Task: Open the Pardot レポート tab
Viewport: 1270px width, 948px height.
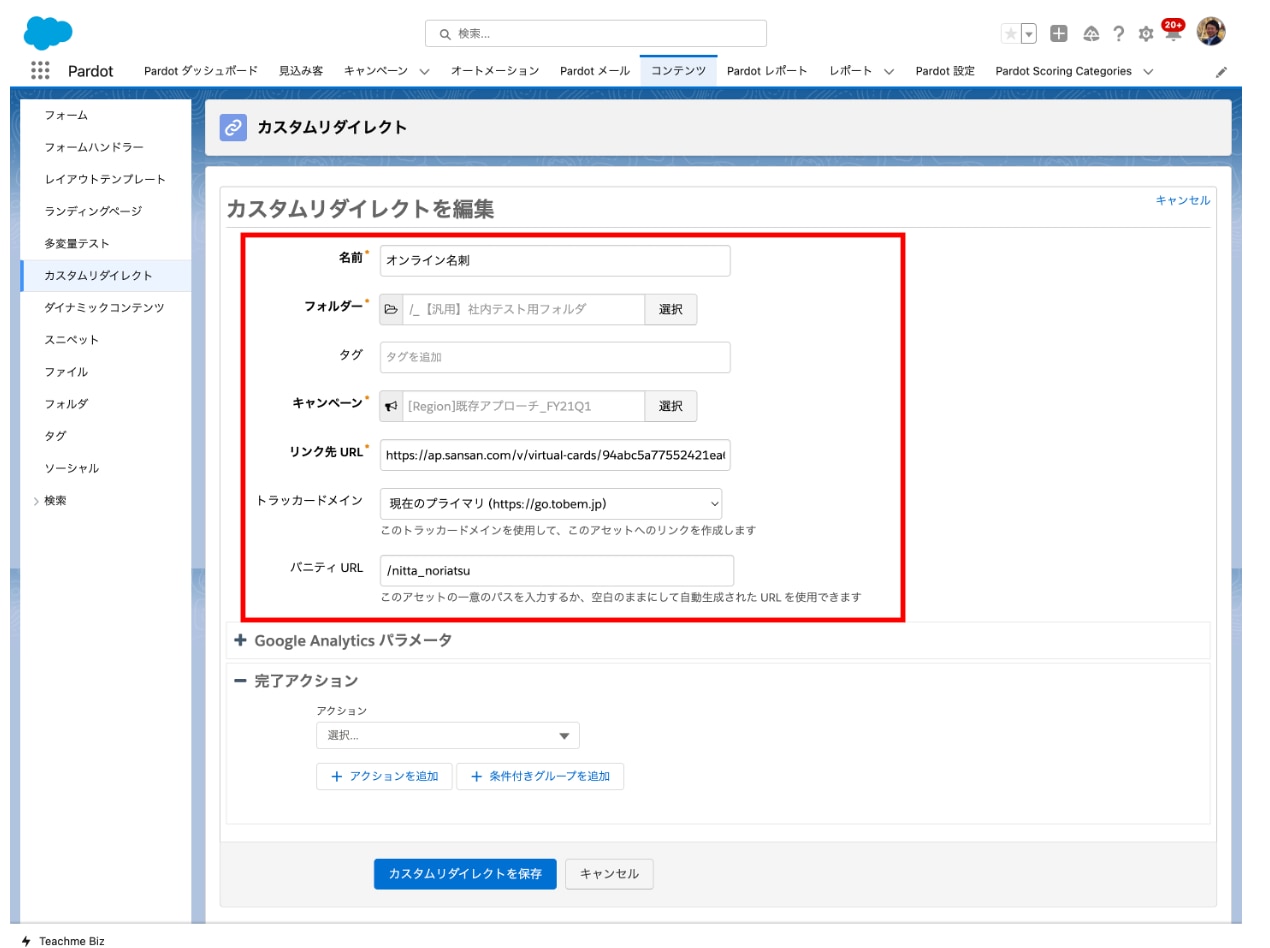Action: tap(767, 71)
